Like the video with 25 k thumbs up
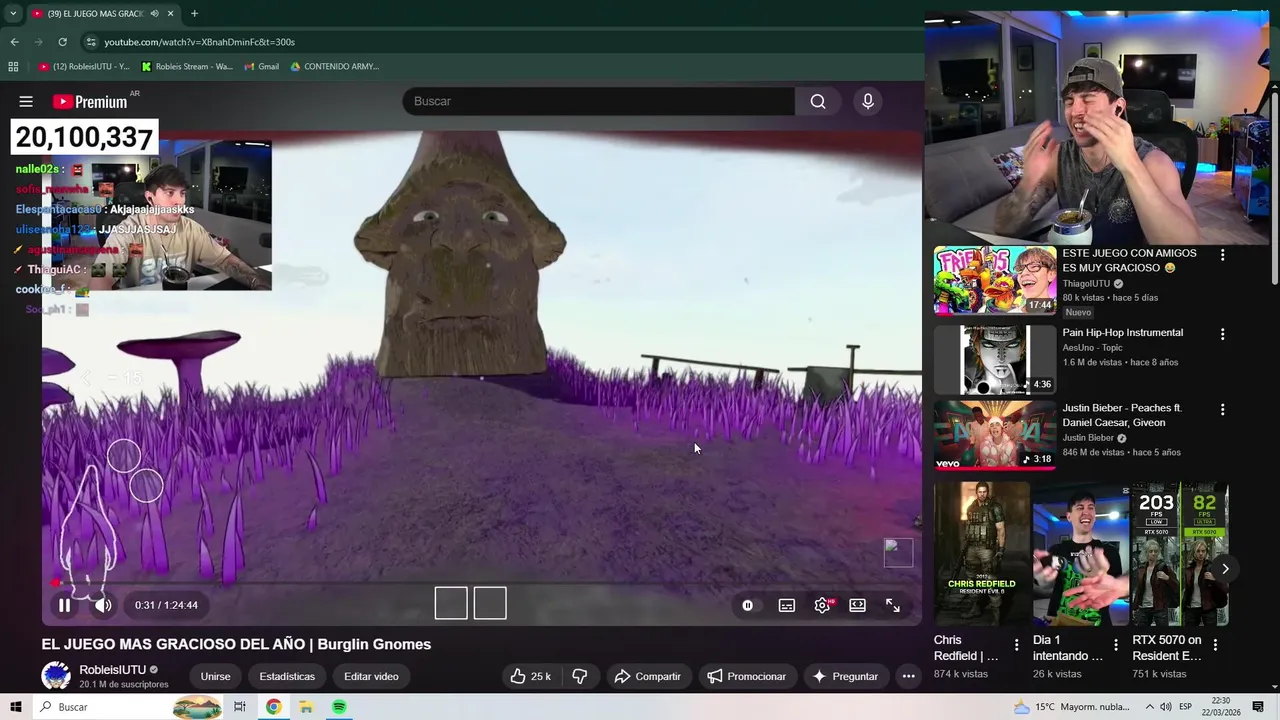This screenshot has width=1280, height=720. click(x=531, y=676)
